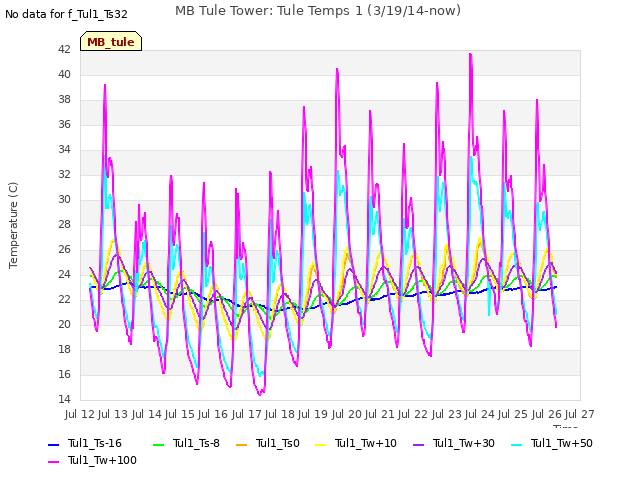640x480 pixels.
Task: Click the 42 y-axis tick label
Action: pyautogui.click(x=64, y=49)
